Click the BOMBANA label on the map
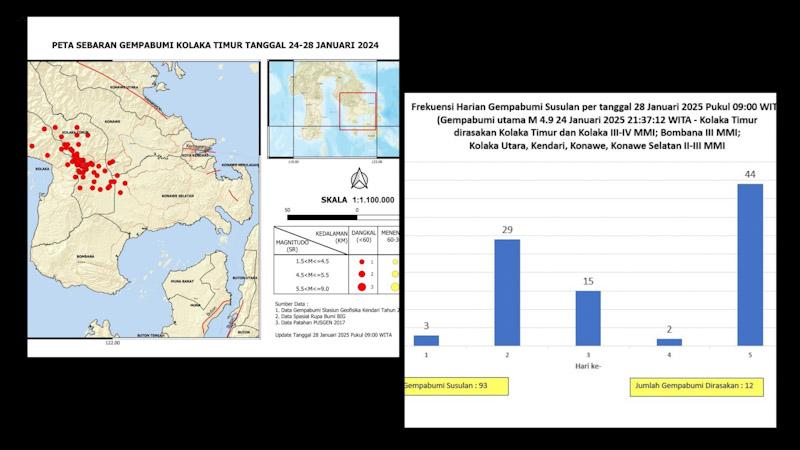 85,256
